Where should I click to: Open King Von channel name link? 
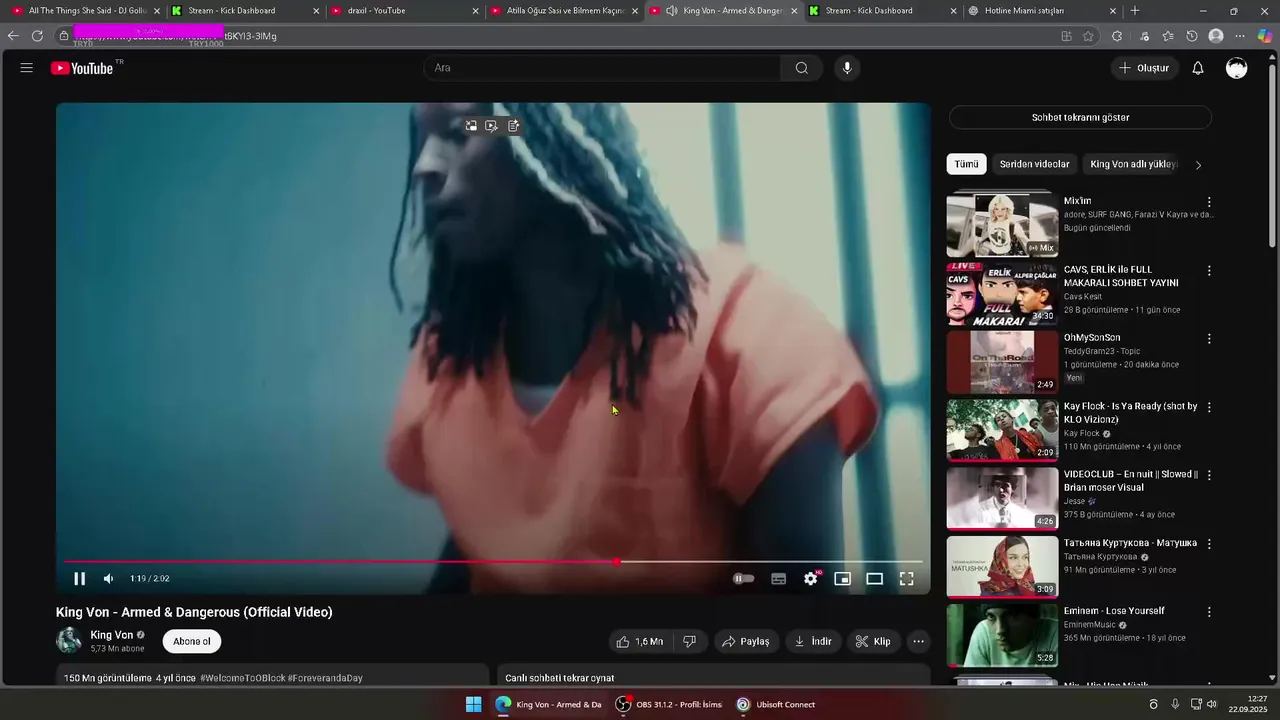point(112,635)
